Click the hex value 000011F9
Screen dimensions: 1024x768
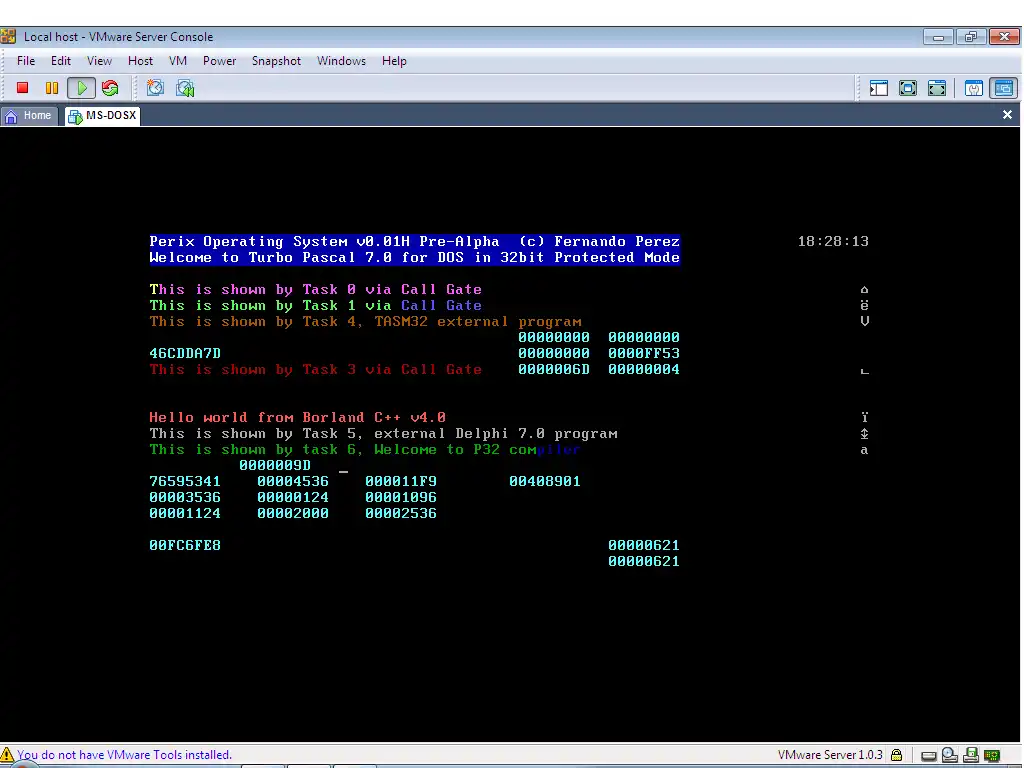pos(401,481)
